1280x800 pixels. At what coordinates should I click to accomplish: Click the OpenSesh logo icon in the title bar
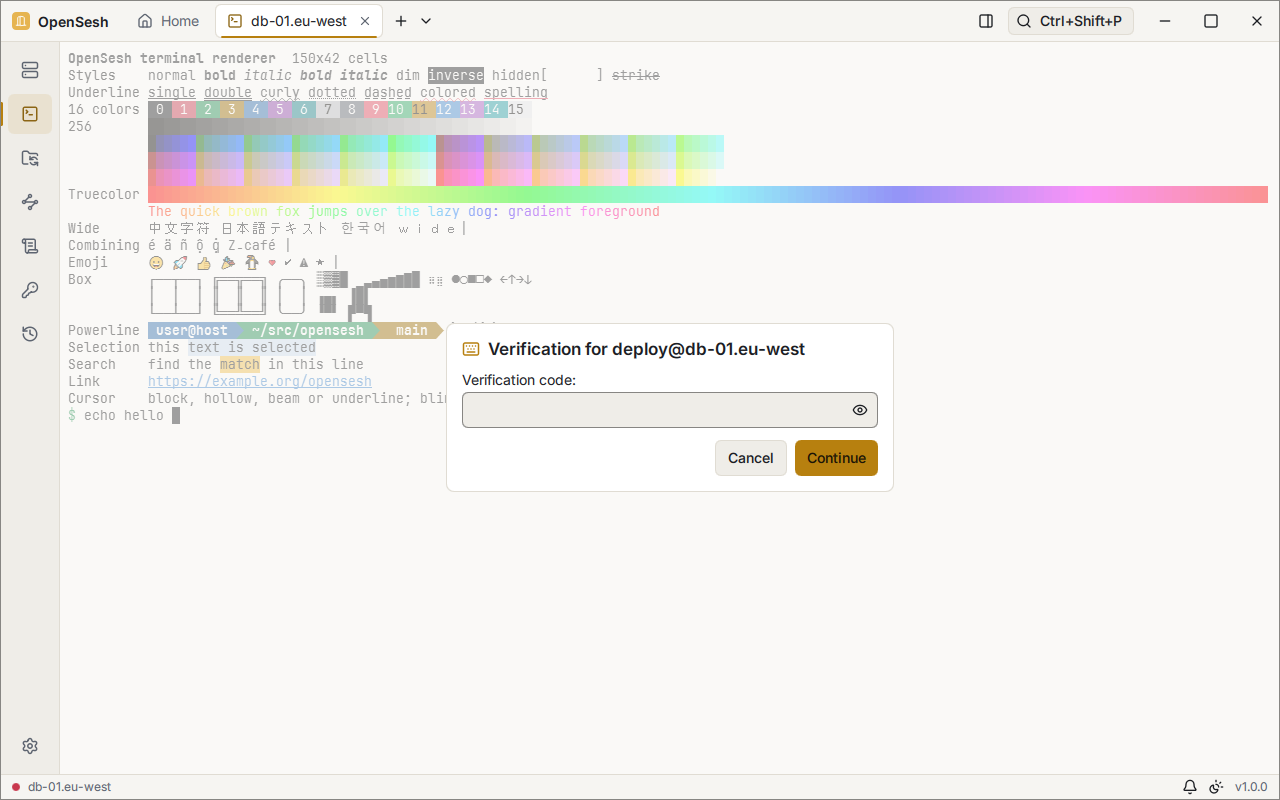[21, 21]
